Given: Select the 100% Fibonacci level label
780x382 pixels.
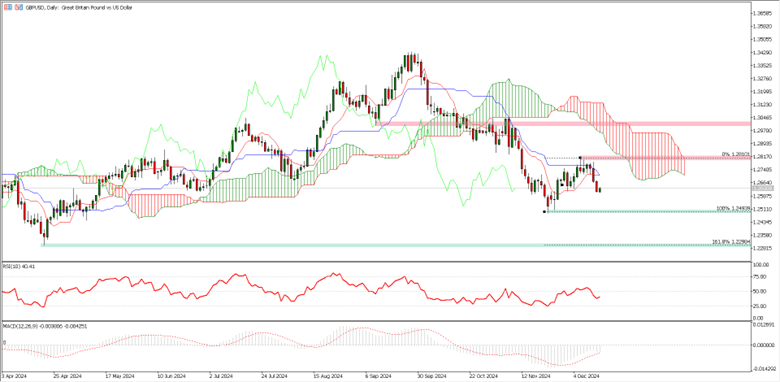Looking at the screenshot, I should 733,208.
